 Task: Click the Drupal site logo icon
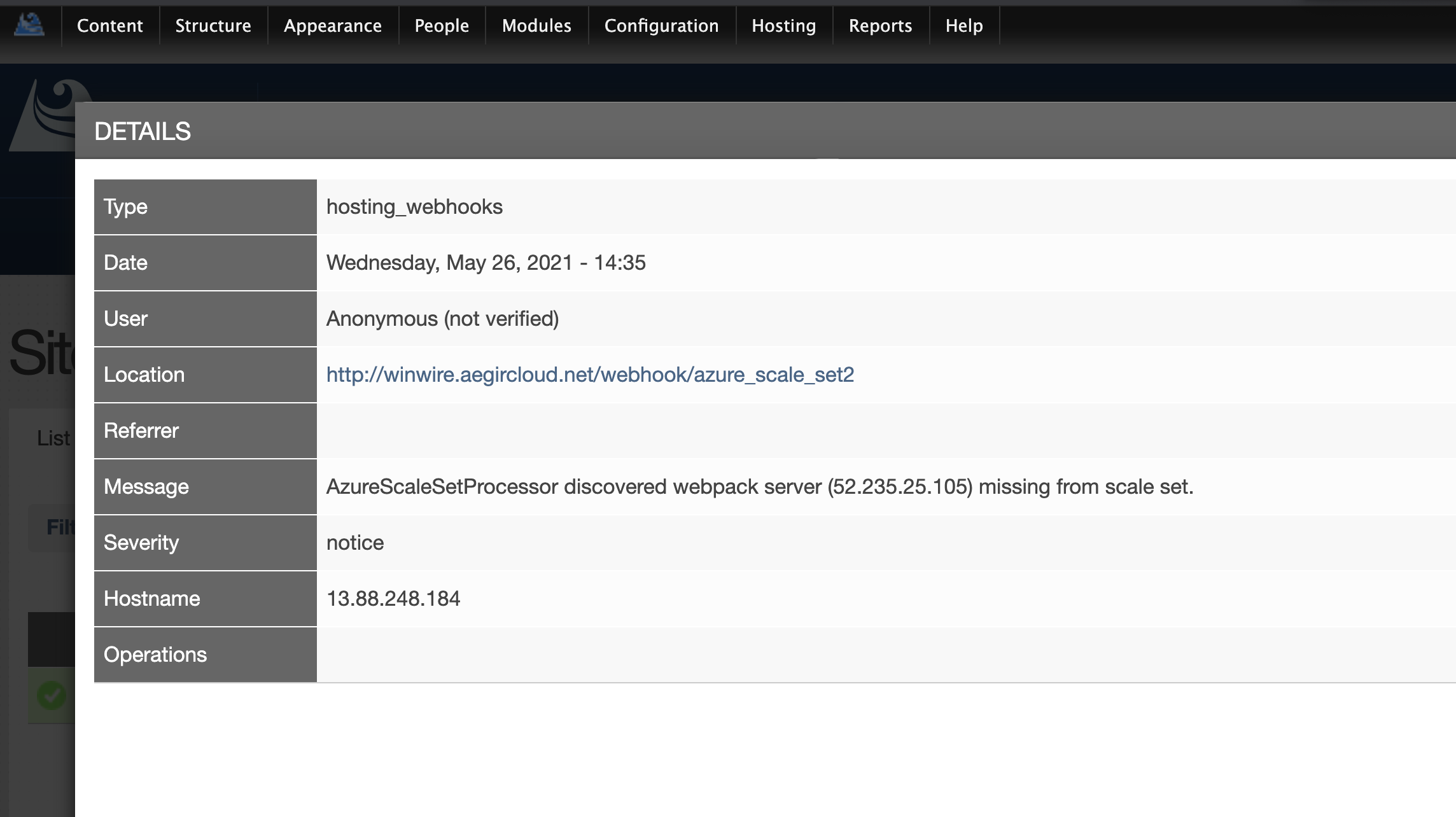29,24
